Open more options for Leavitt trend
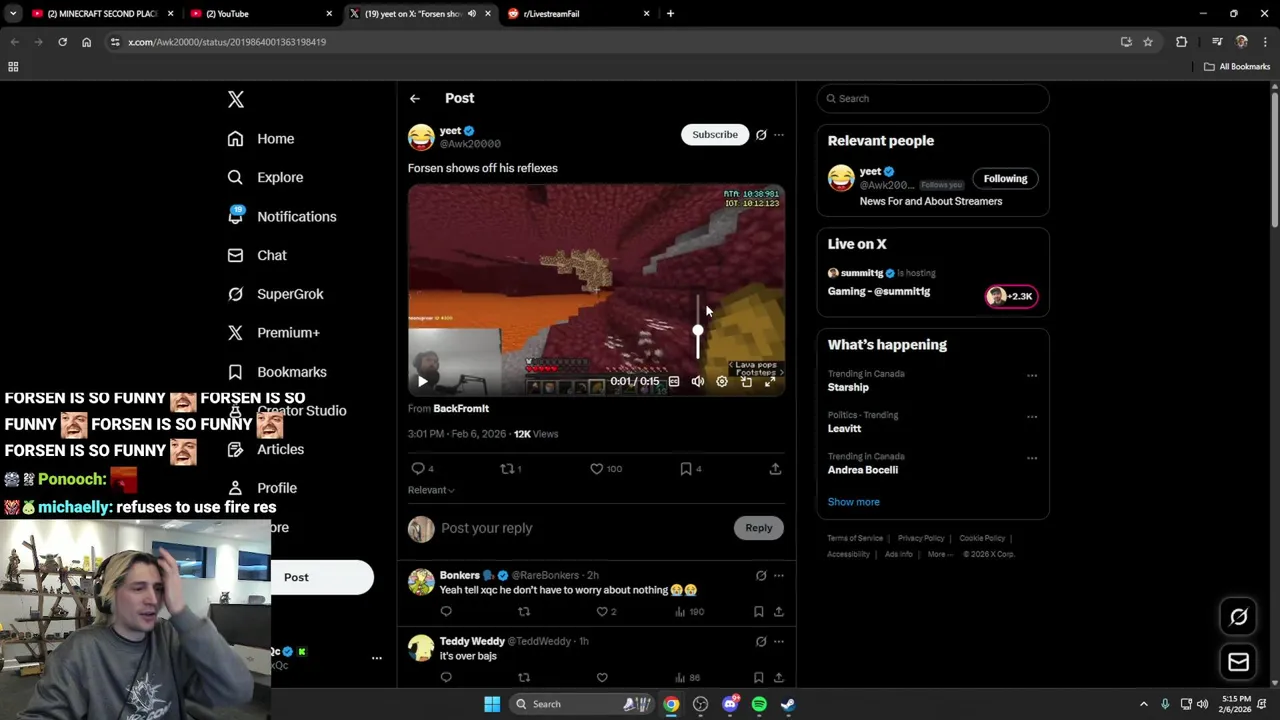Image resolution: width=1280 pixels, height=720 pixels. tap(1032, 417)
